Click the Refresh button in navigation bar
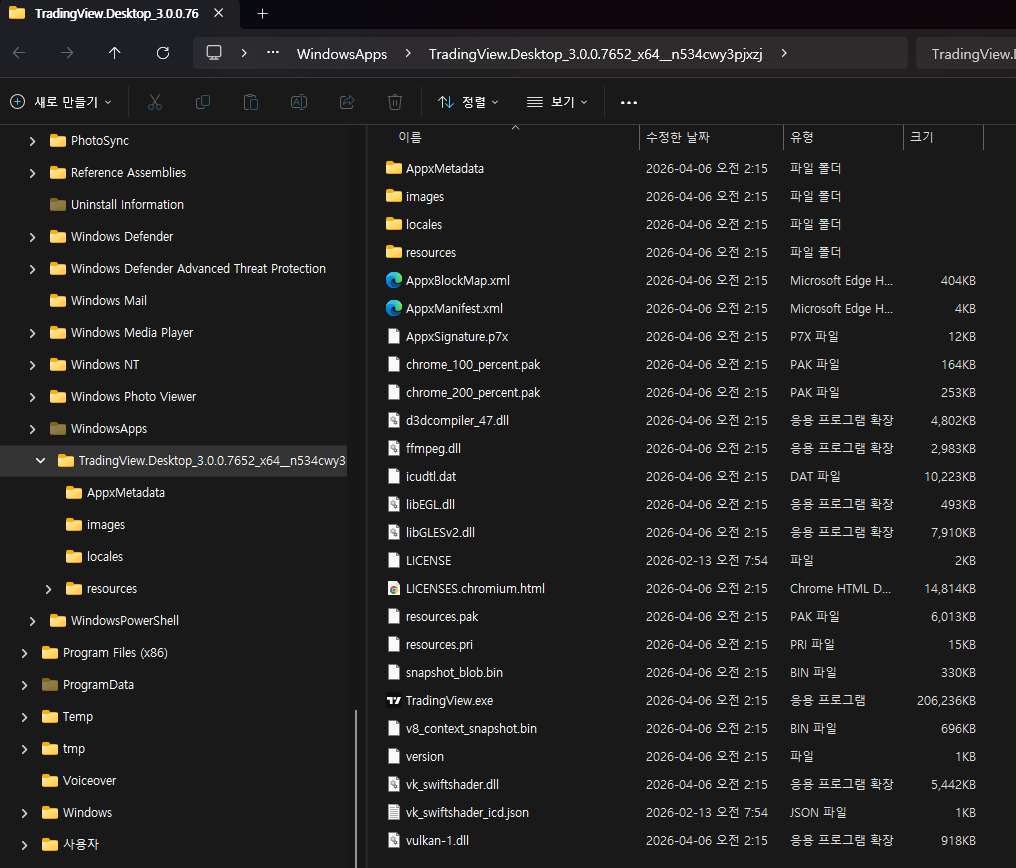1016x868 pixels. pyautogui.click(x=163, y=53)
